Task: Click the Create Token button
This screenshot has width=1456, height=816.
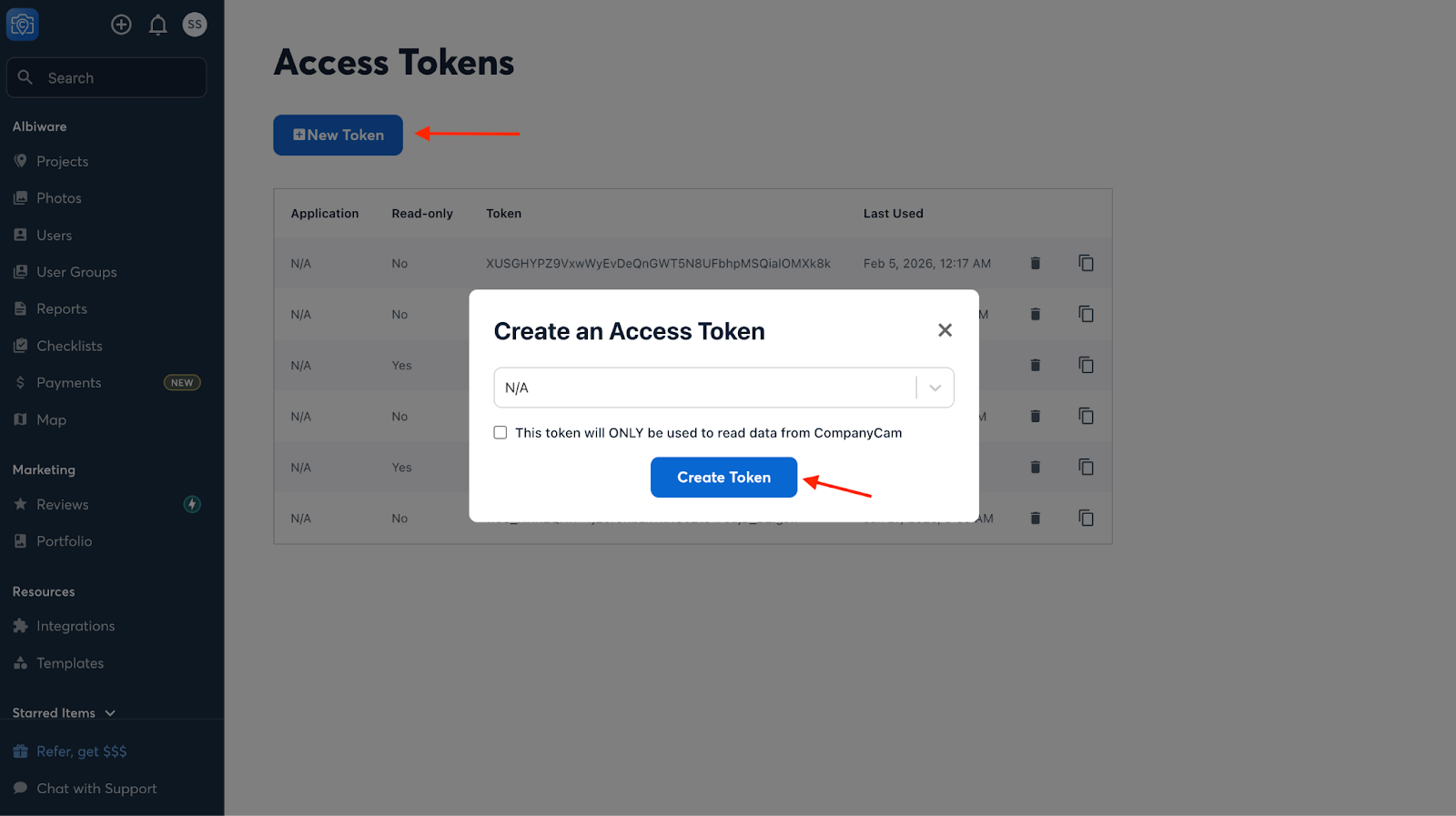Action: pyautogui.click(x=723, y=478)
